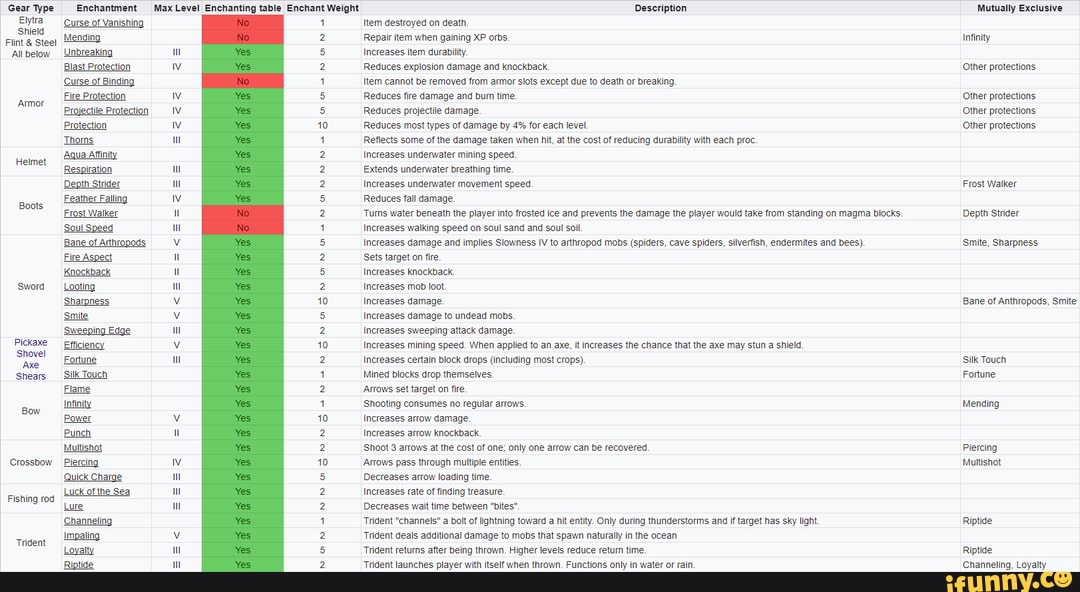Image resolution: width=1080 pixels, height=592 pixels.
Task: Sort by the Gear Type column header
Action: (31, 8)
